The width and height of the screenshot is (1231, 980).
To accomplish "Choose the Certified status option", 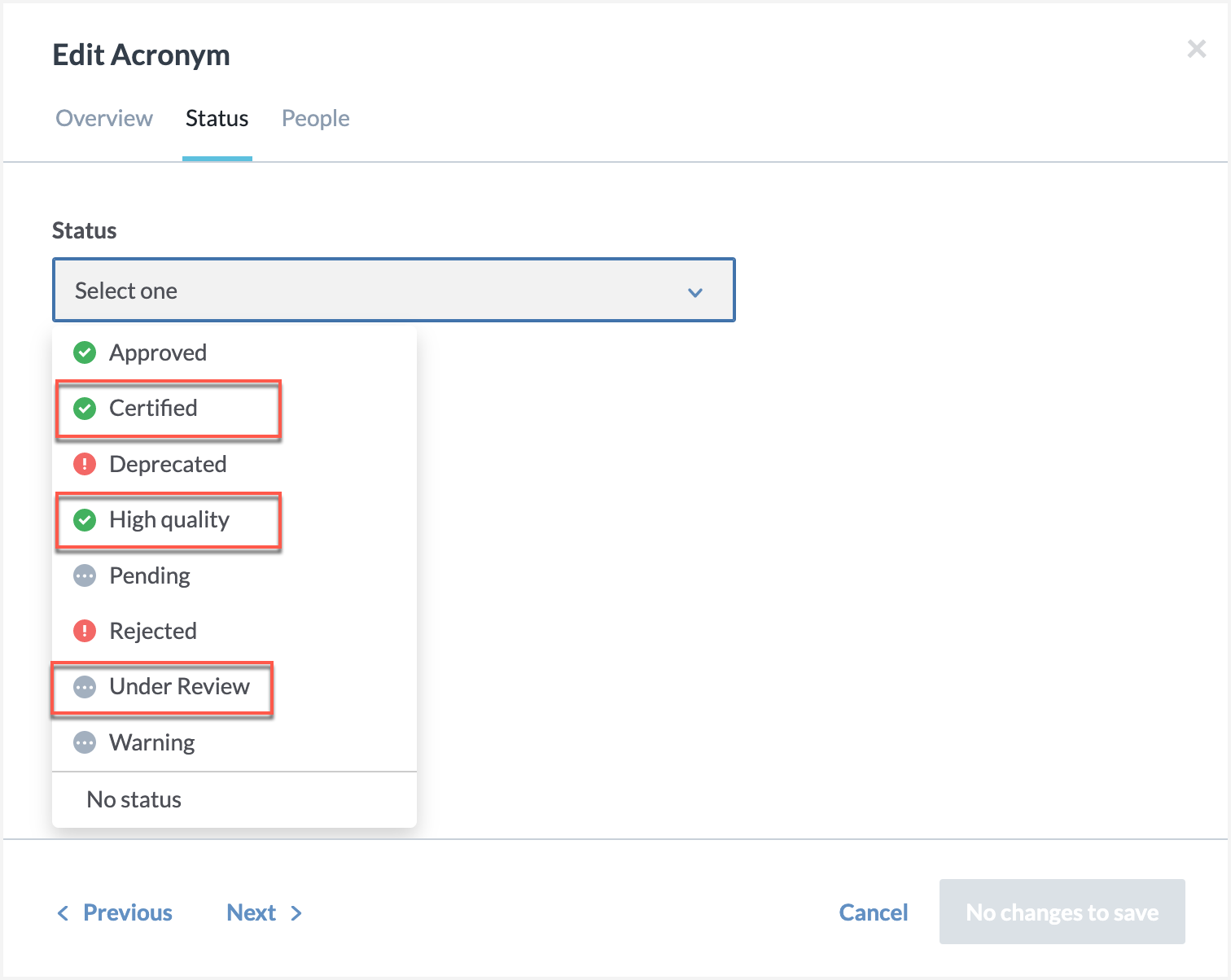I will pyautogui.click(x=234, y=408).
